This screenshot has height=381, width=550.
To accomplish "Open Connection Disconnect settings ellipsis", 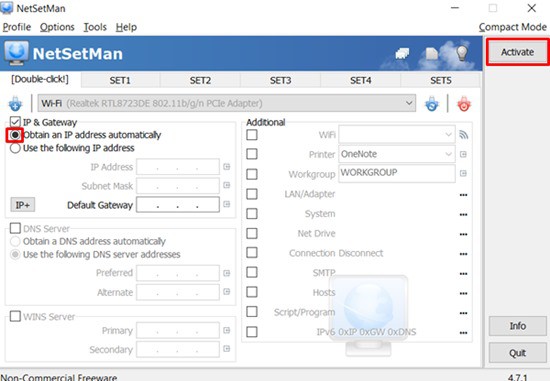I will pyautogui.click(x=463, y=254).
